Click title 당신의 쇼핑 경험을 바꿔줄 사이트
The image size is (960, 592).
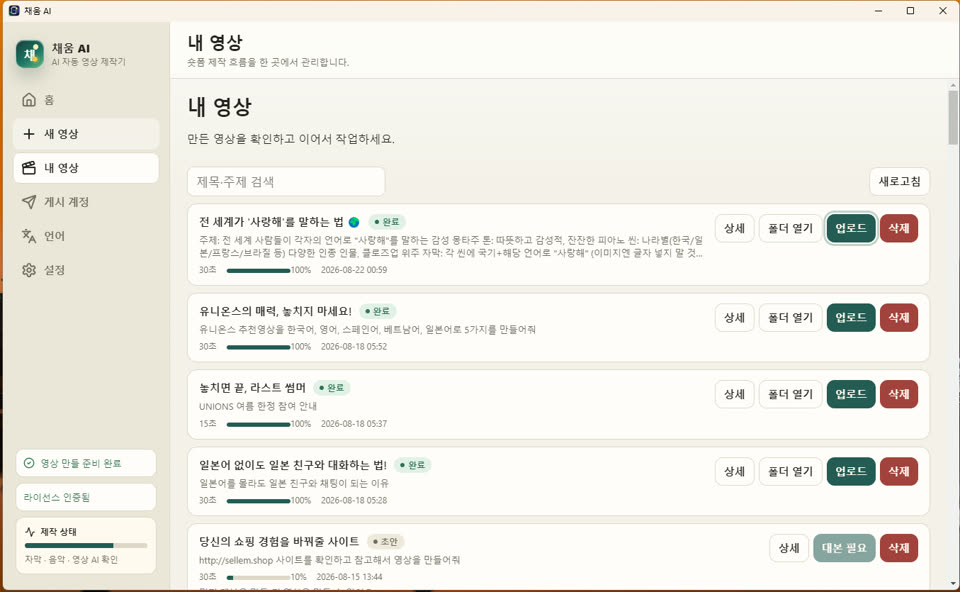pos(279,541)
